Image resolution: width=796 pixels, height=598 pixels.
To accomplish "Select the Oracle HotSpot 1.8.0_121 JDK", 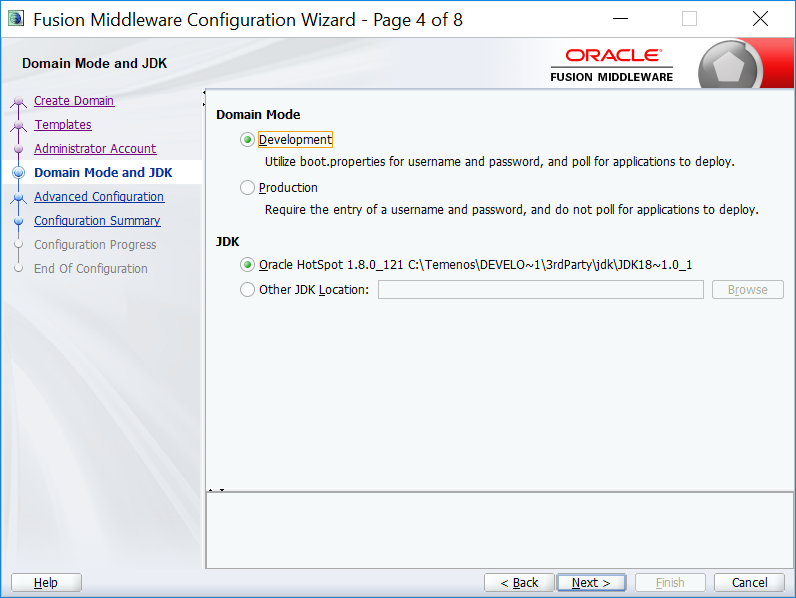I will tap(248, 265).
